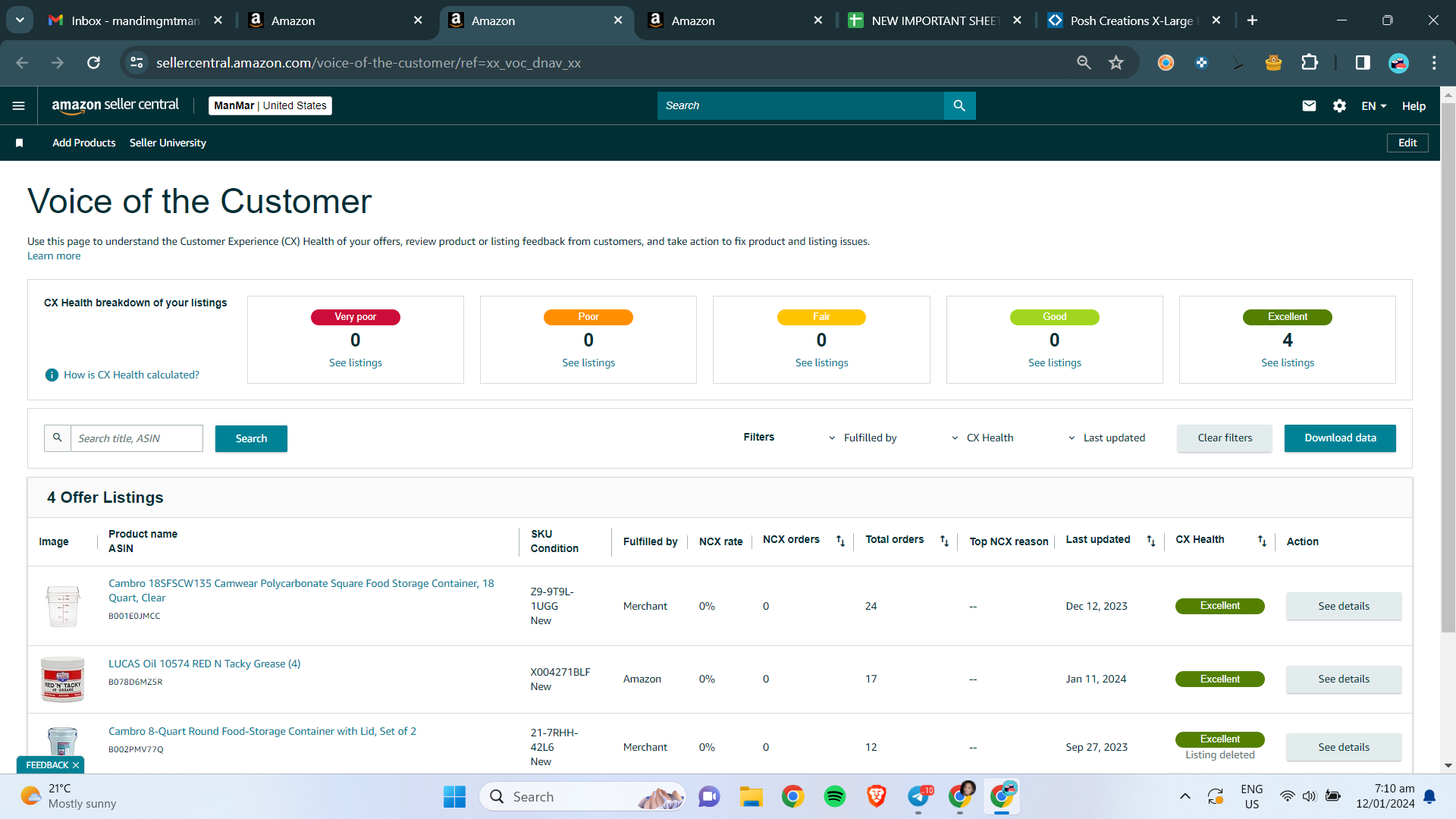Open the EN language dropdown
Screen dimensions: 1456x819
(1373, 106)
